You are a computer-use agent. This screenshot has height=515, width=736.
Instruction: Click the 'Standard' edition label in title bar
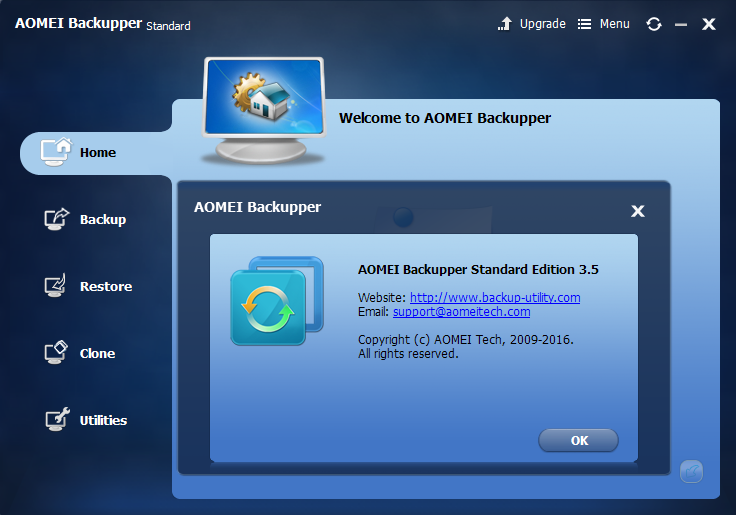click(x=168, y=26)
